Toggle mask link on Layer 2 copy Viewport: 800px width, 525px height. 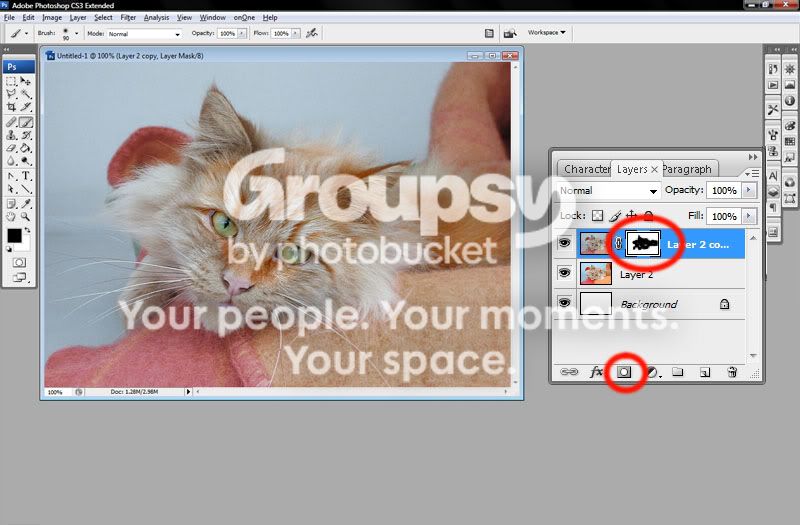(x=618, y=244)
